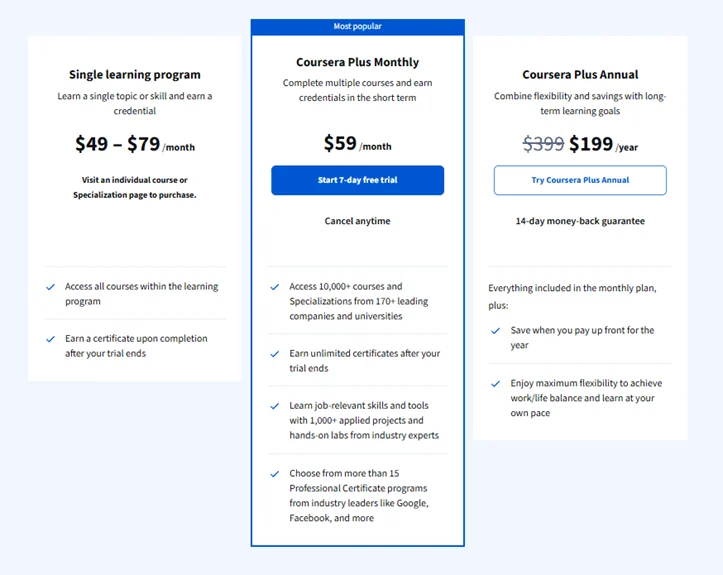
Task: Click checkmark beside Access all courses
Action: [51, 287]
